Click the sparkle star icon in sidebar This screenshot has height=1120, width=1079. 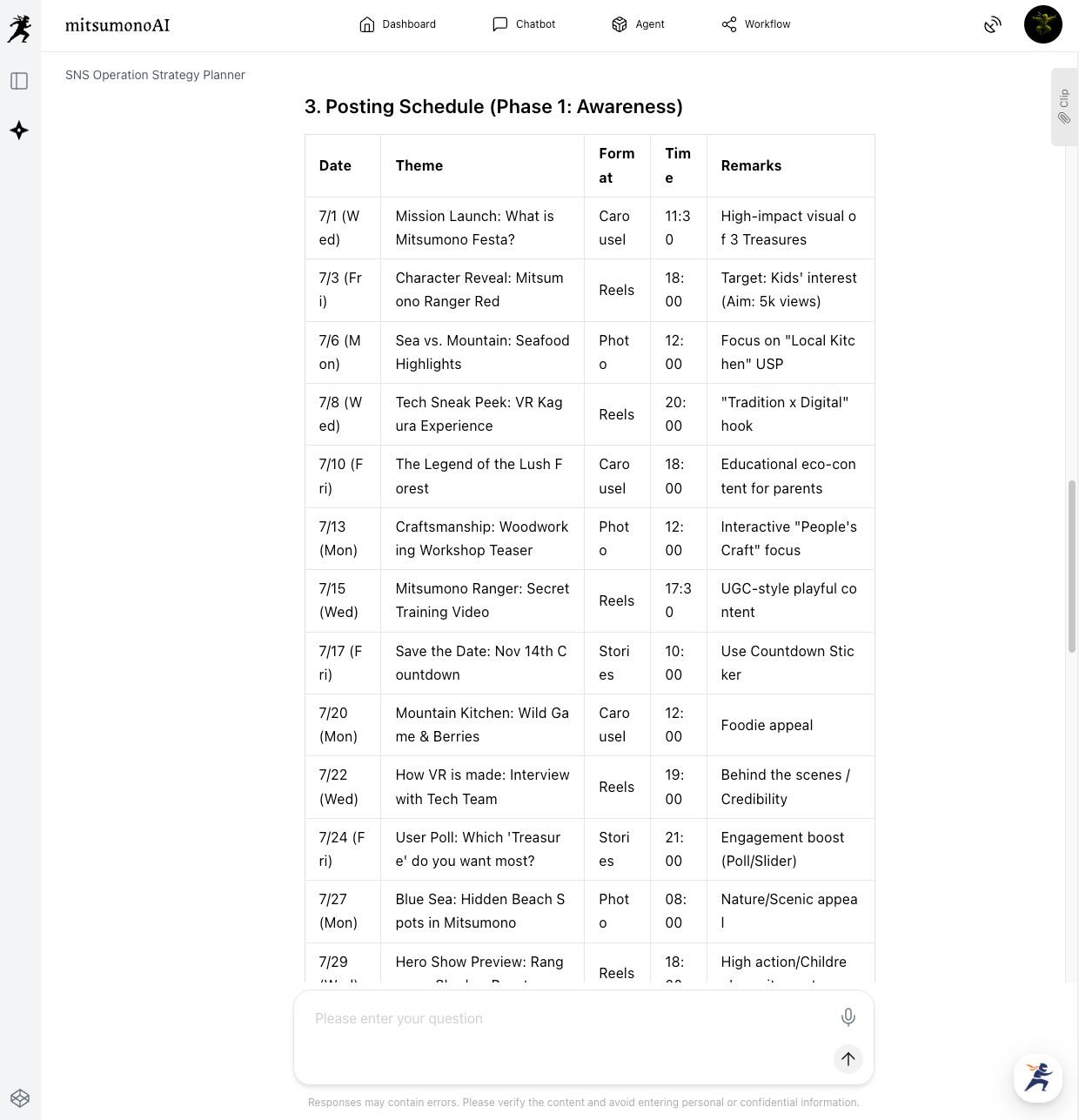coord(19,131)
